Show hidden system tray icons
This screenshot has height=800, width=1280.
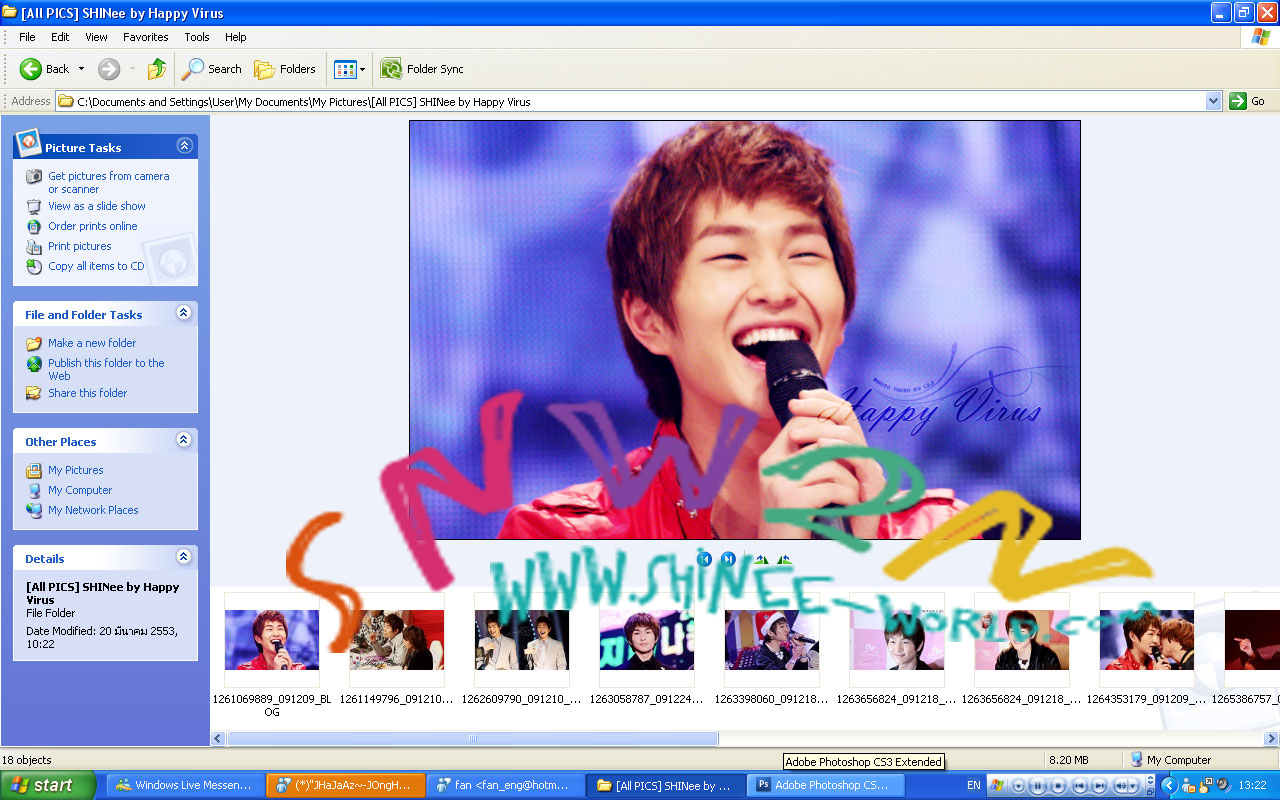(1168, 786)
